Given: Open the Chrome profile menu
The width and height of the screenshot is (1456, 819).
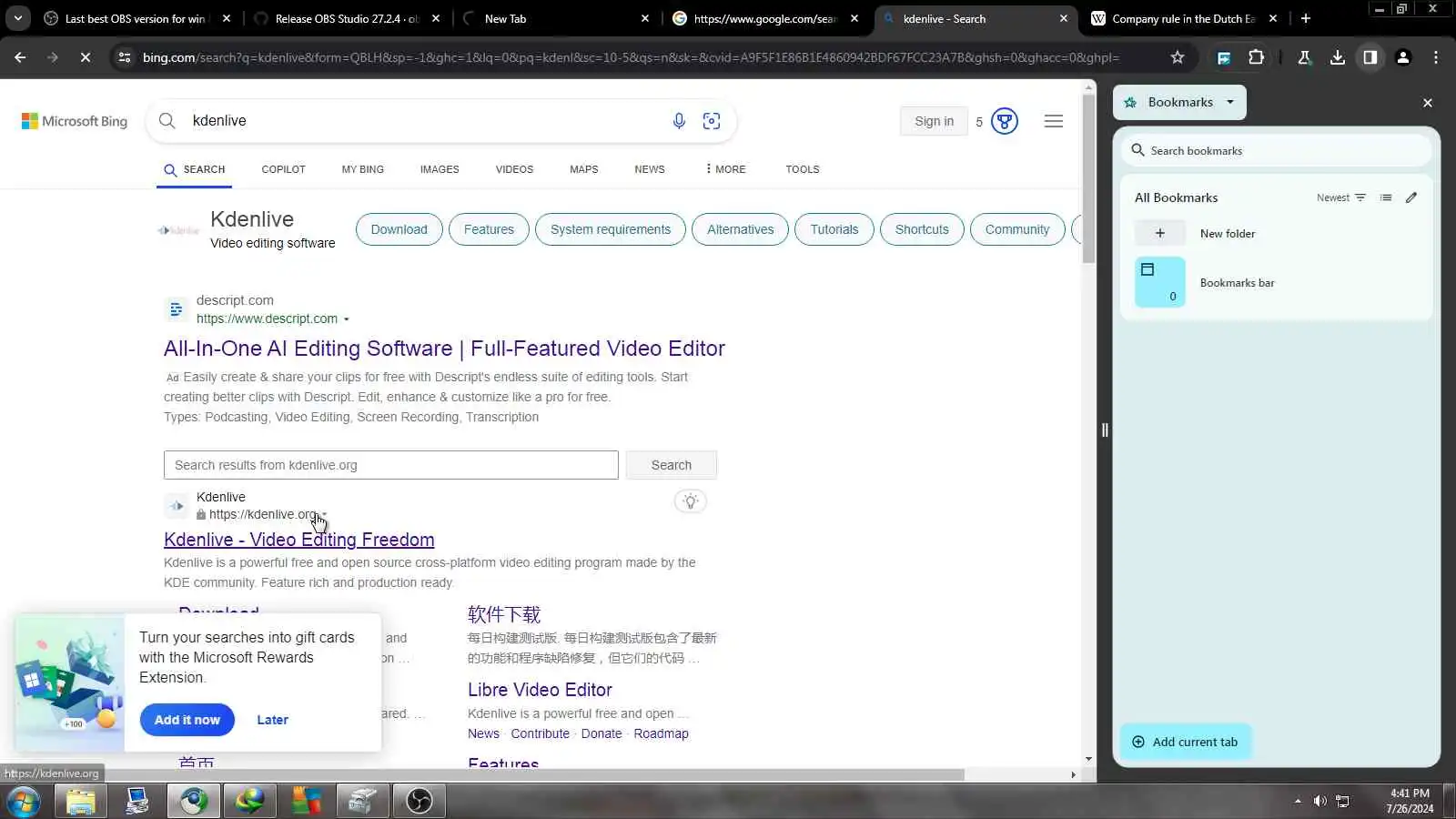Looking at the screenshot, I should pos(1403,57).
